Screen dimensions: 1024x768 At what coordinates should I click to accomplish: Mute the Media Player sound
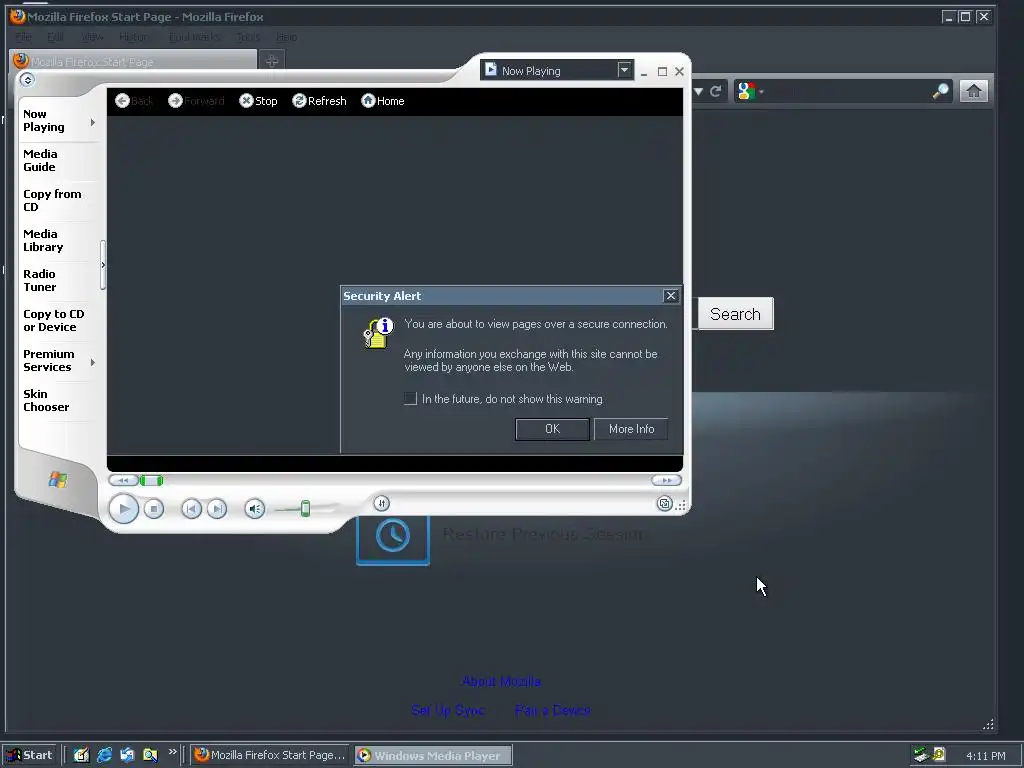(255, 509)
